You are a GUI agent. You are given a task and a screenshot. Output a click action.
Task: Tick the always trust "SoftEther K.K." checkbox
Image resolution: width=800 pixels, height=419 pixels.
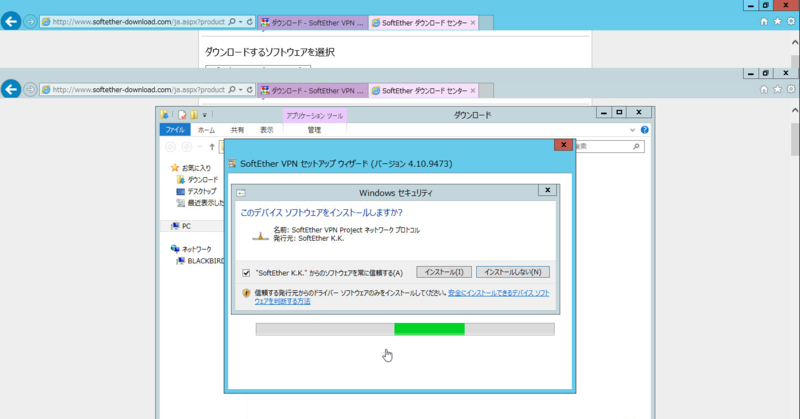tap(246, 273)
